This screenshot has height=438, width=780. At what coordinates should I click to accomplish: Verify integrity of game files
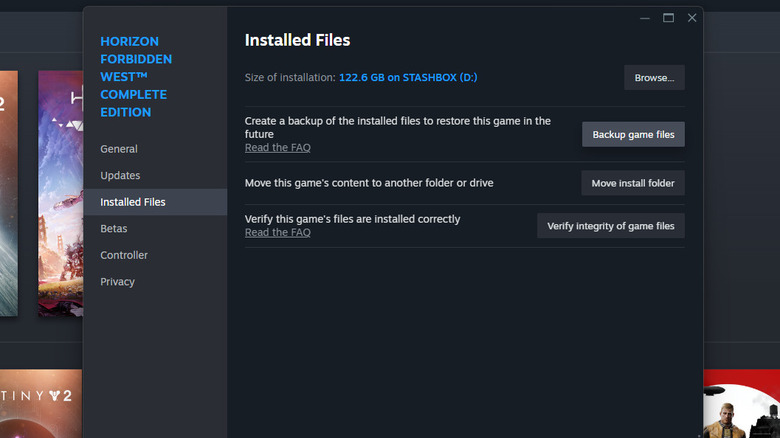tap(610, 226)
